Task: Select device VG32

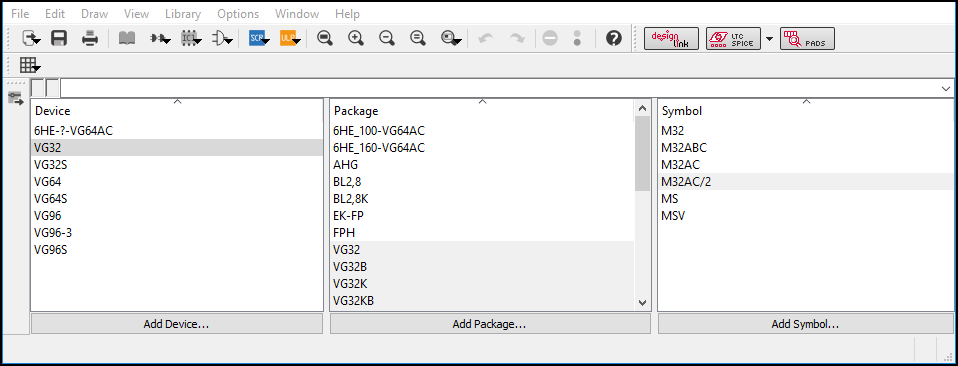Action: (x=177, y=147)
